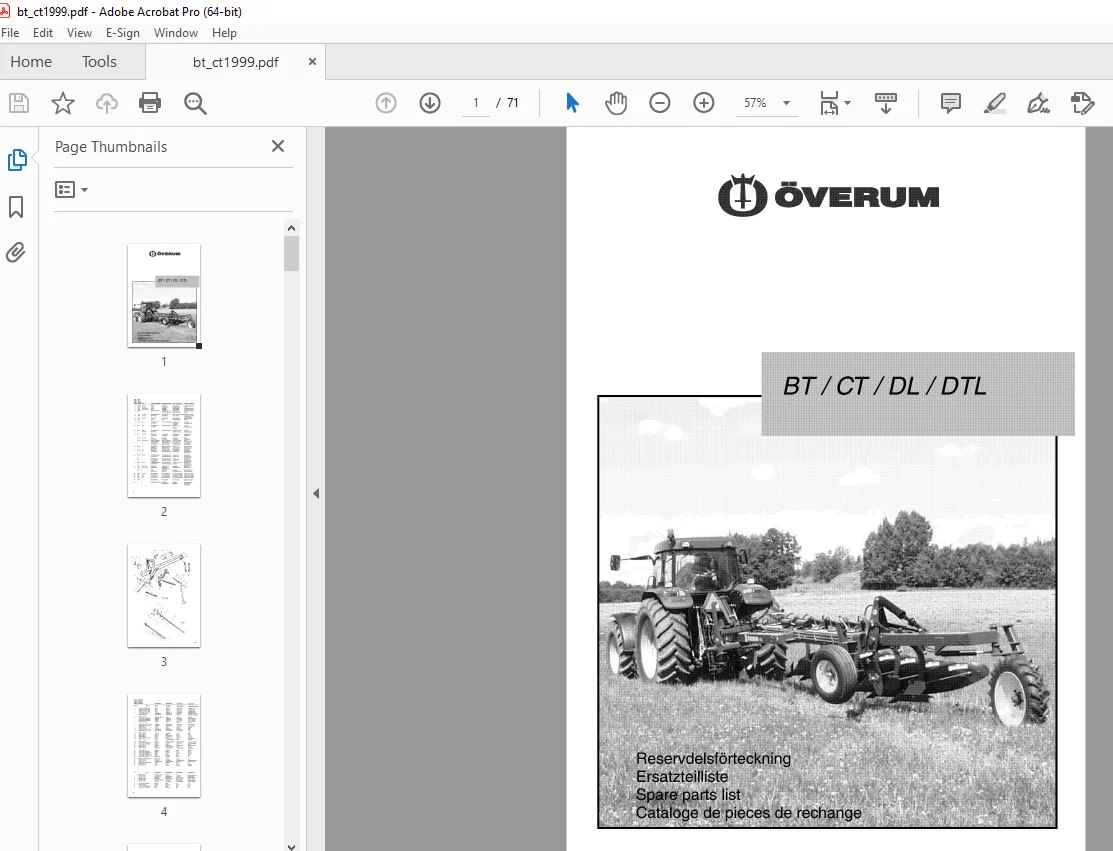This screenshot has width=1113, height=851.
Task: Select page 3 thumbnail
Action: pyautogui.click(x=164, y=595)
